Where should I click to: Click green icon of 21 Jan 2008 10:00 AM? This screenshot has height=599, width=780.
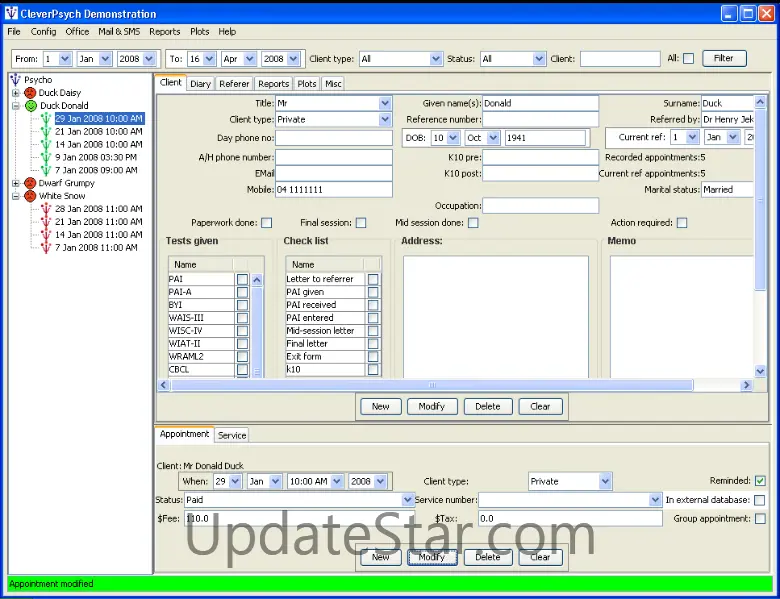[46, 131]
